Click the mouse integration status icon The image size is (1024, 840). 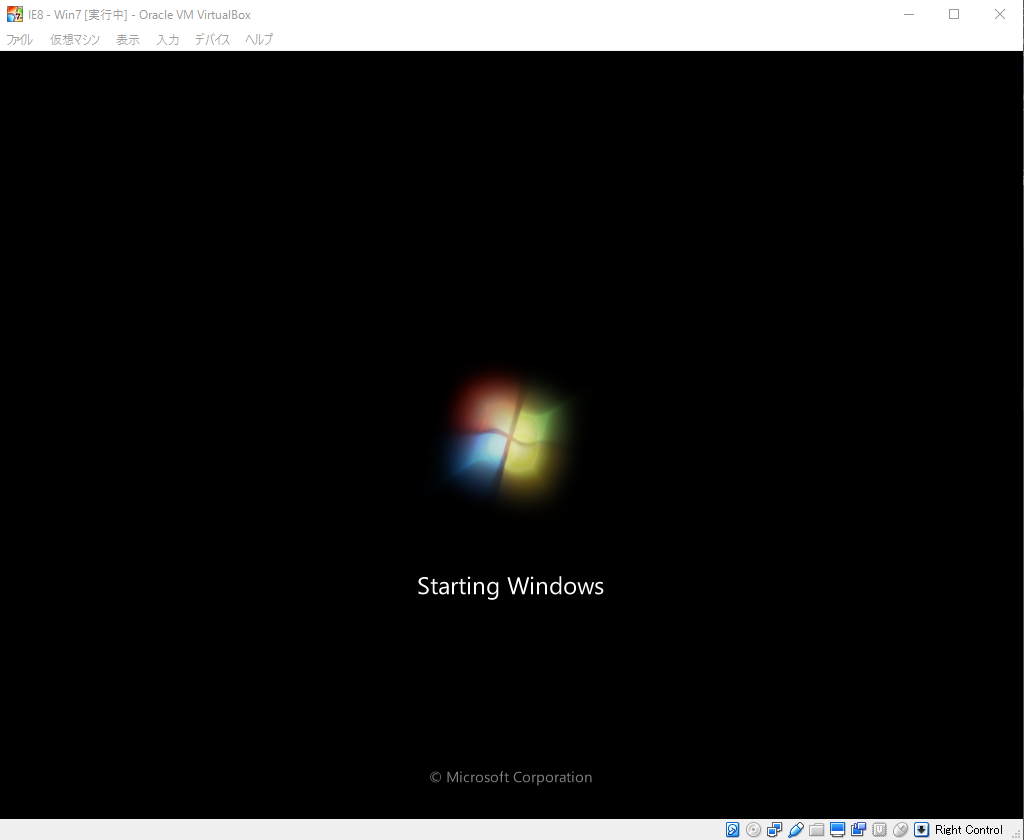click(901, 830)
